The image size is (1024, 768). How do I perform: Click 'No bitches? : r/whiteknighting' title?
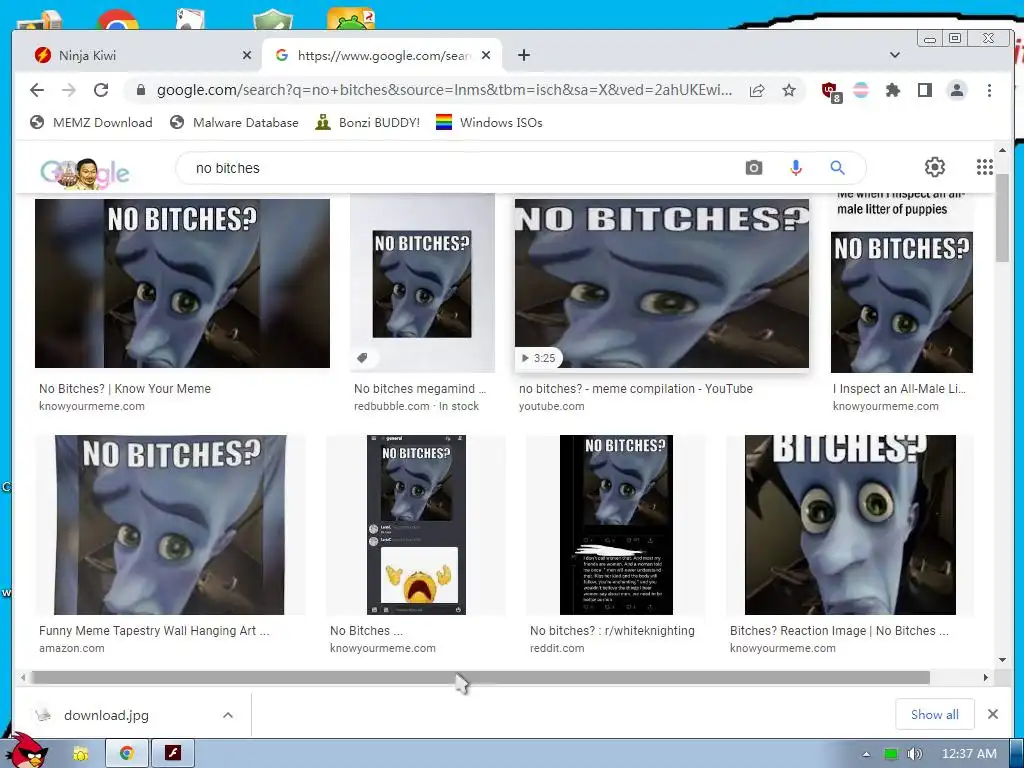tap(612, 631)
